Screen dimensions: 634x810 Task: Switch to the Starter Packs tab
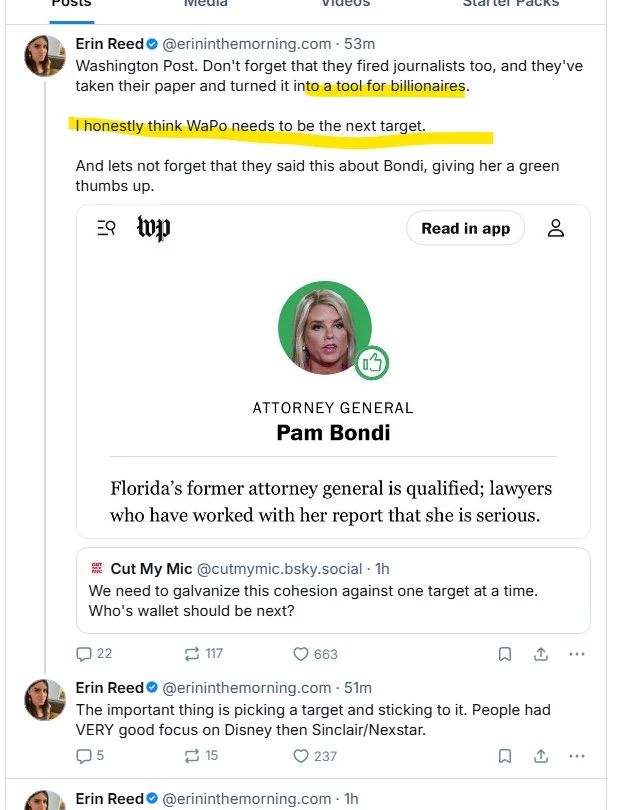tap(510, 4)
